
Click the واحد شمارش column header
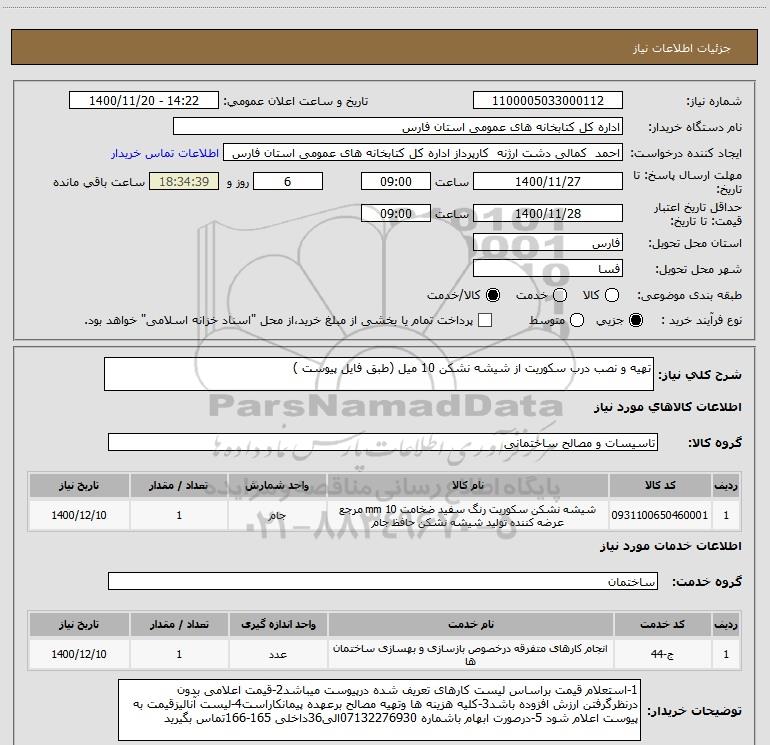pos(277,485)
